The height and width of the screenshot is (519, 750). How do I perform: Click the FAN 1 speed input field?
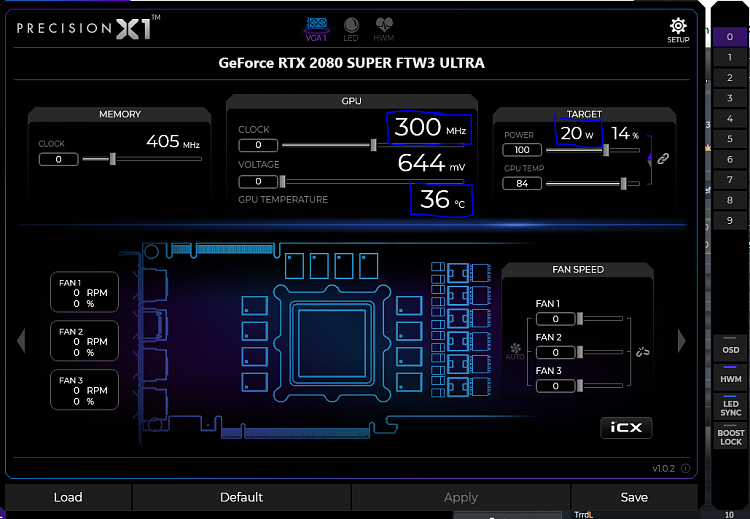(555, 319)
